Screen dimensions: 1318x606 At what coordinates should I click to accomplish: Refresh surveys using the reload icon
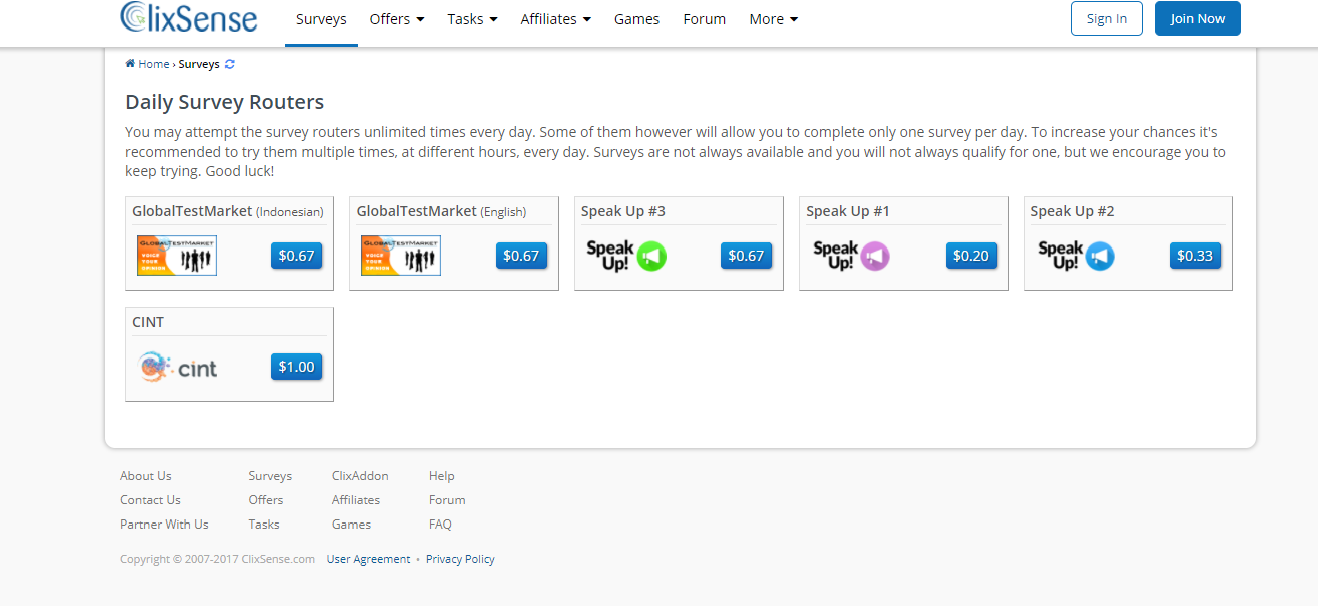point(230,64)
